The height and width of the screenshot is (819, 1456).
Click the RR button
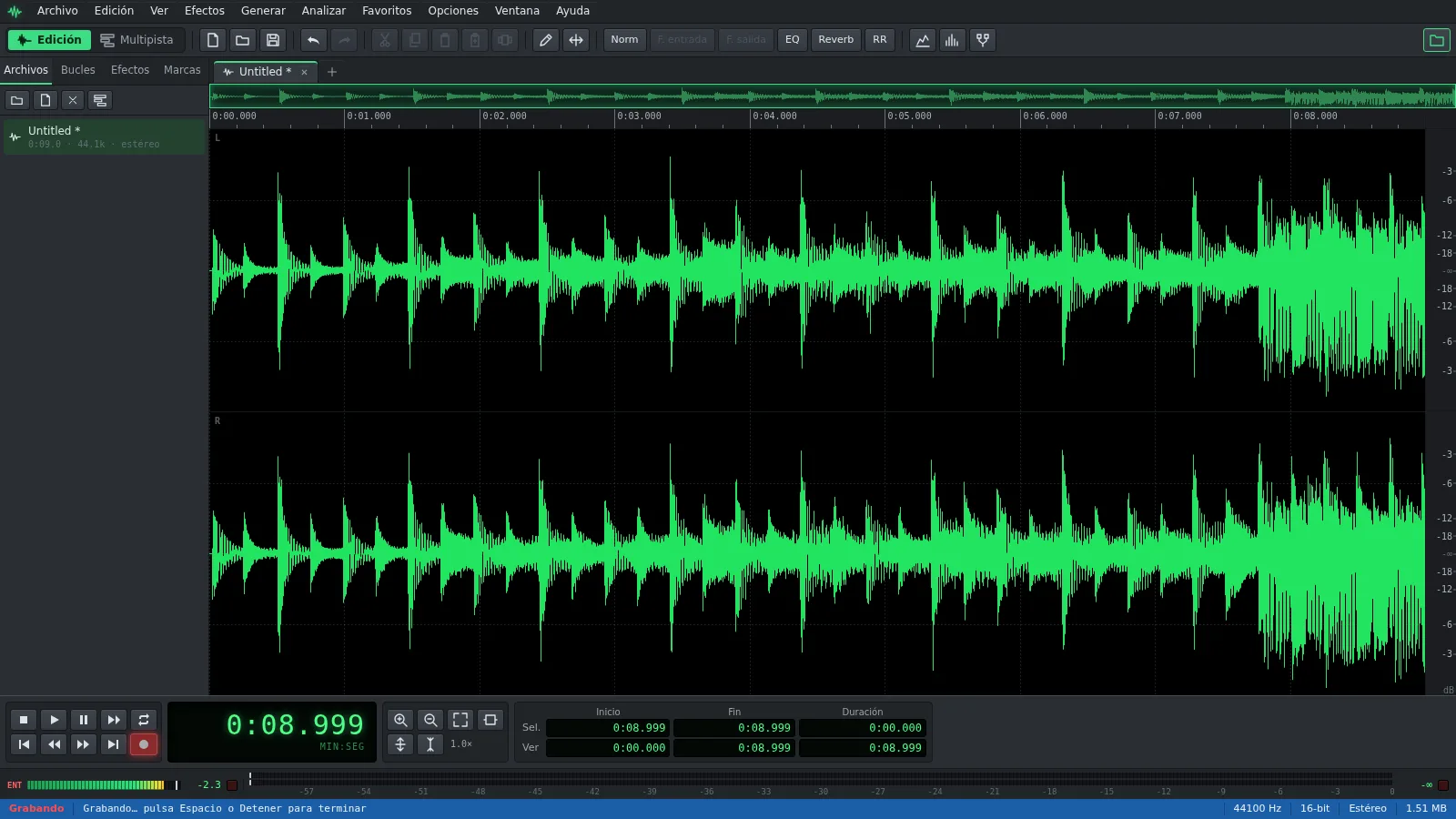(x=880, y=40)
